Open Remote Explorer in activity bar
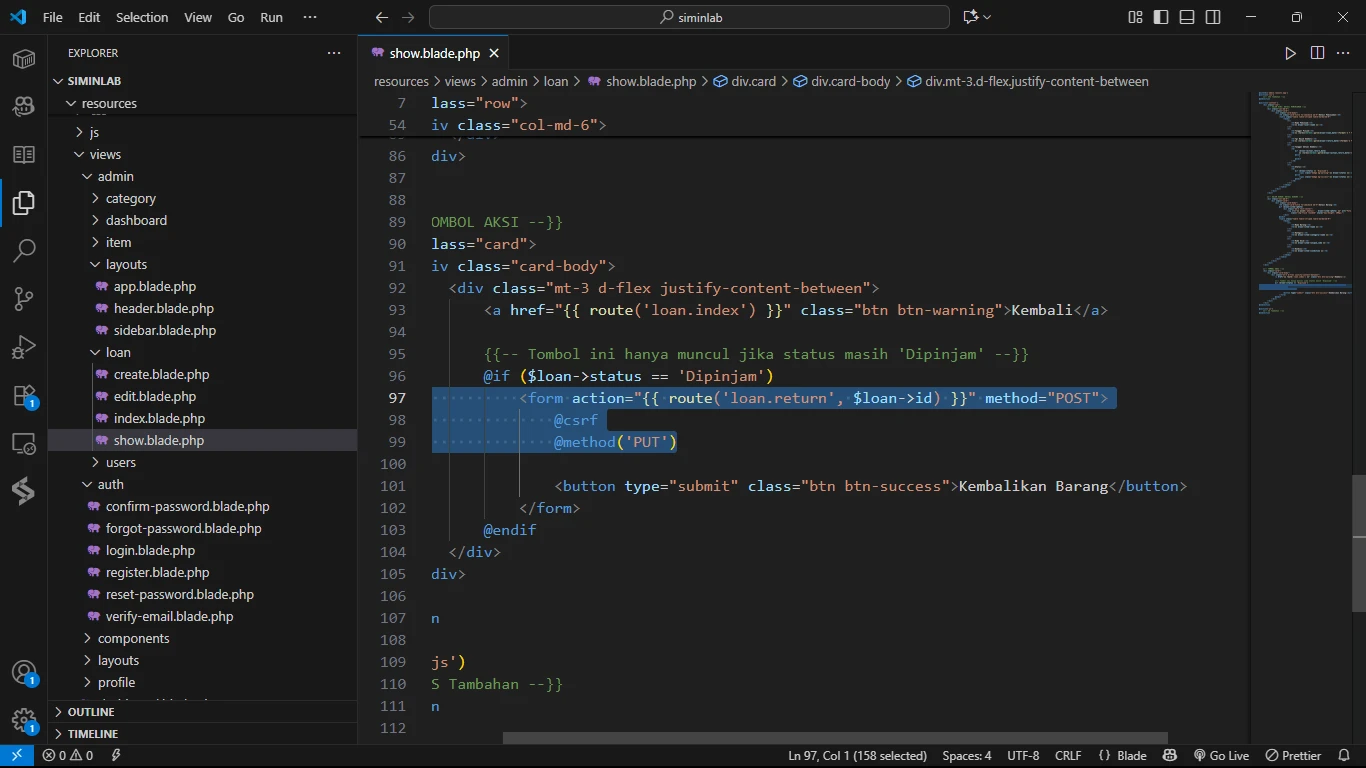The width and height of the screenshot is (1366, 768). pyautogui.click(x=24, y=443)
